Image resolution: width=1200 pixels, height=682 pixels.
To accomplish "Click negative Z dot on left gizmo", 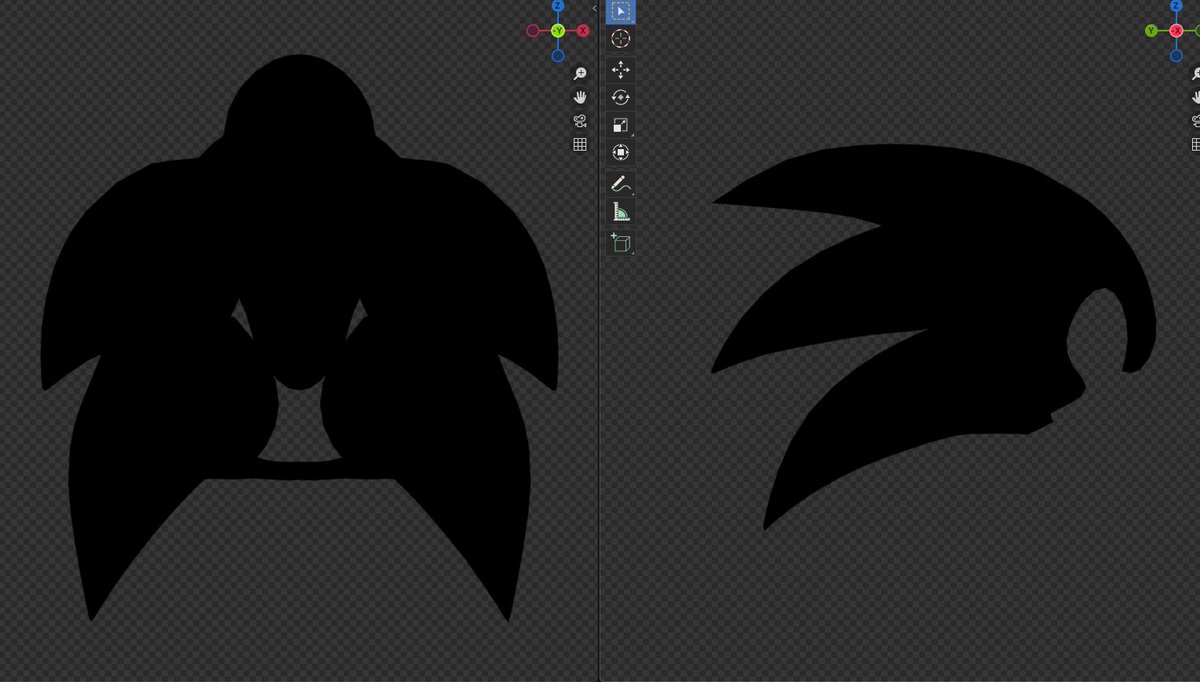I will tap(558, 56).
